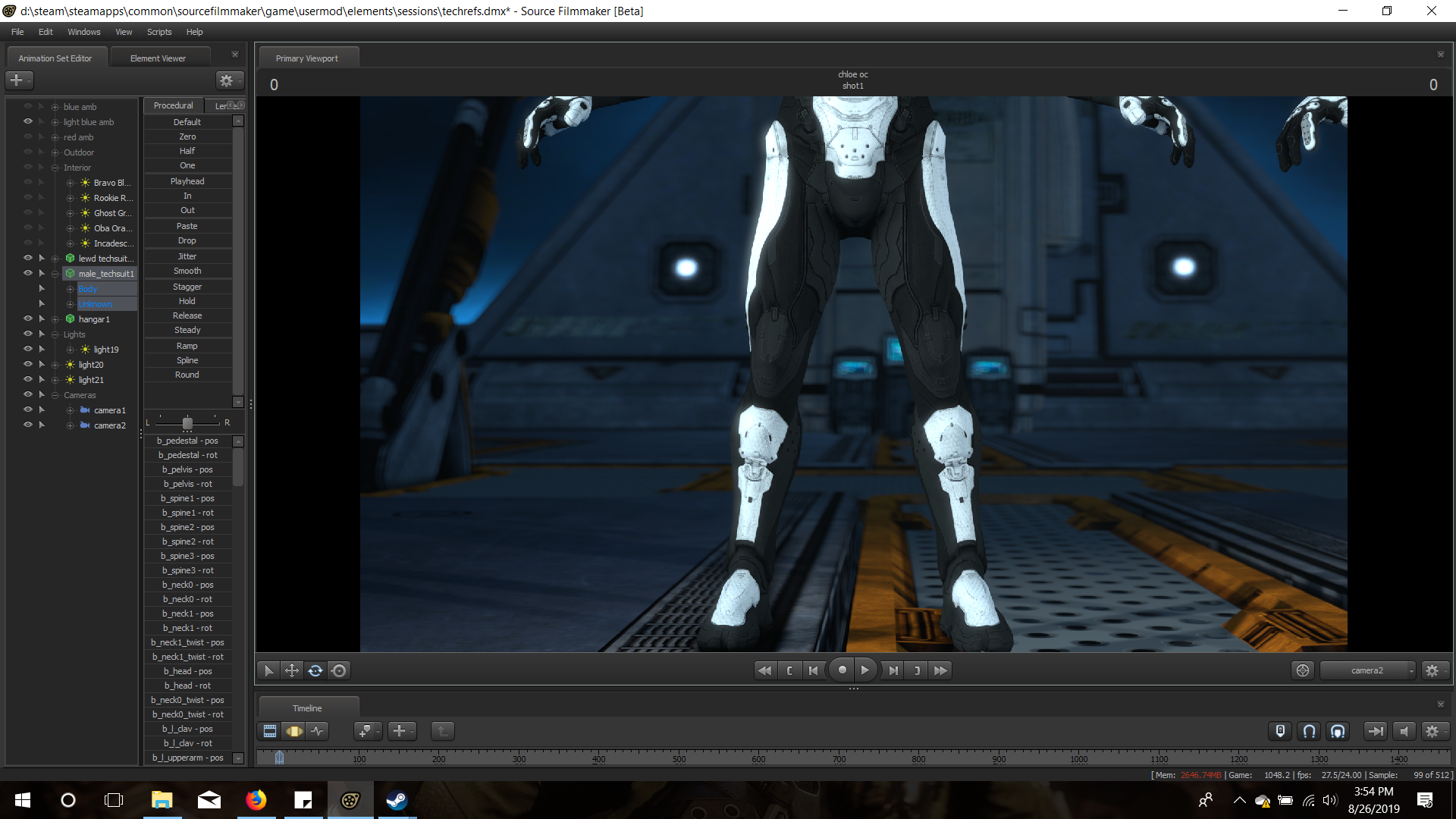
Task: Select the Procedural presets tab
Action: pyautogui.click(x=174, y=105)
